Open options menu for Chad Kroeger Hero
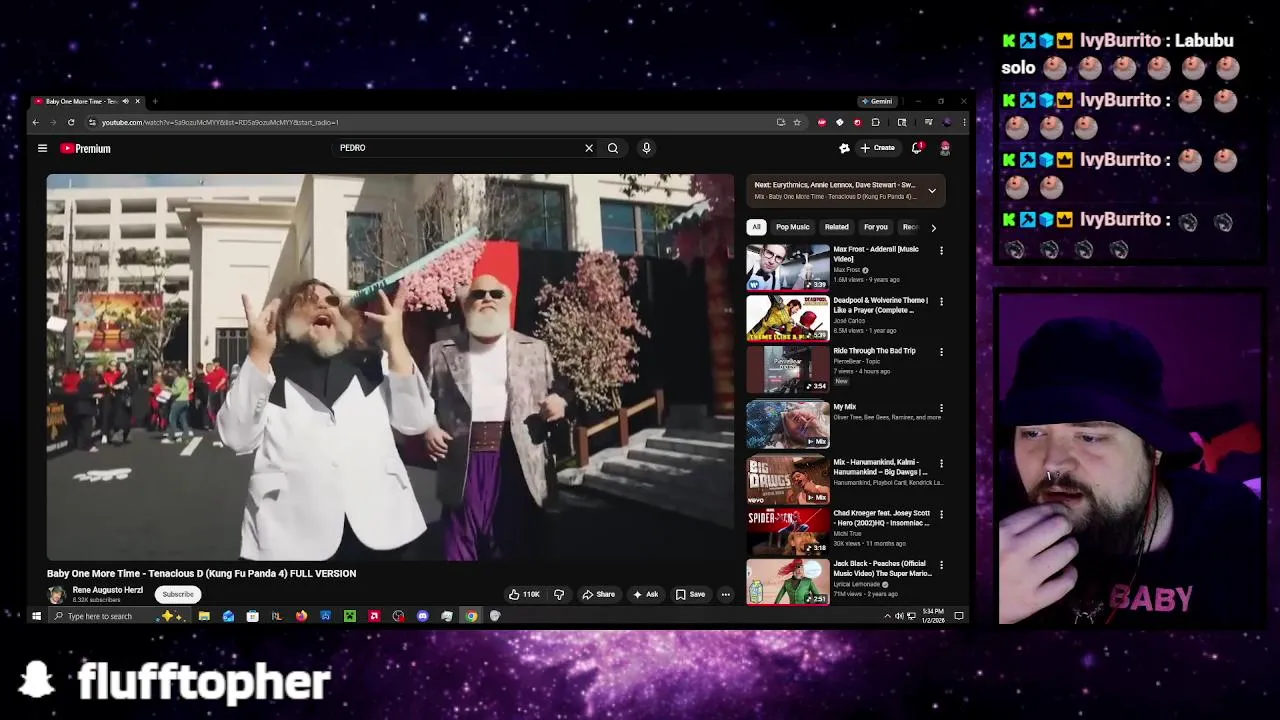The image size is (1280, 720). click(941, 515)
